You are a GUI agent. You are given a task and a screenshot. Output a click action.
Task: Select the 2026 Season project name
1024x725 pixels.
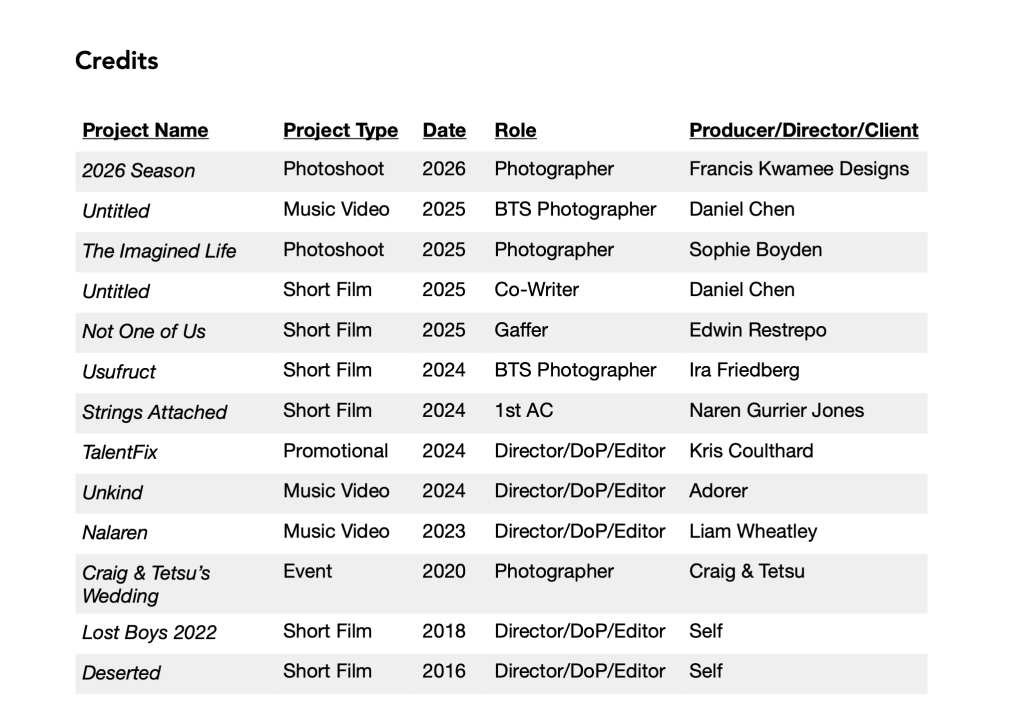138,171
